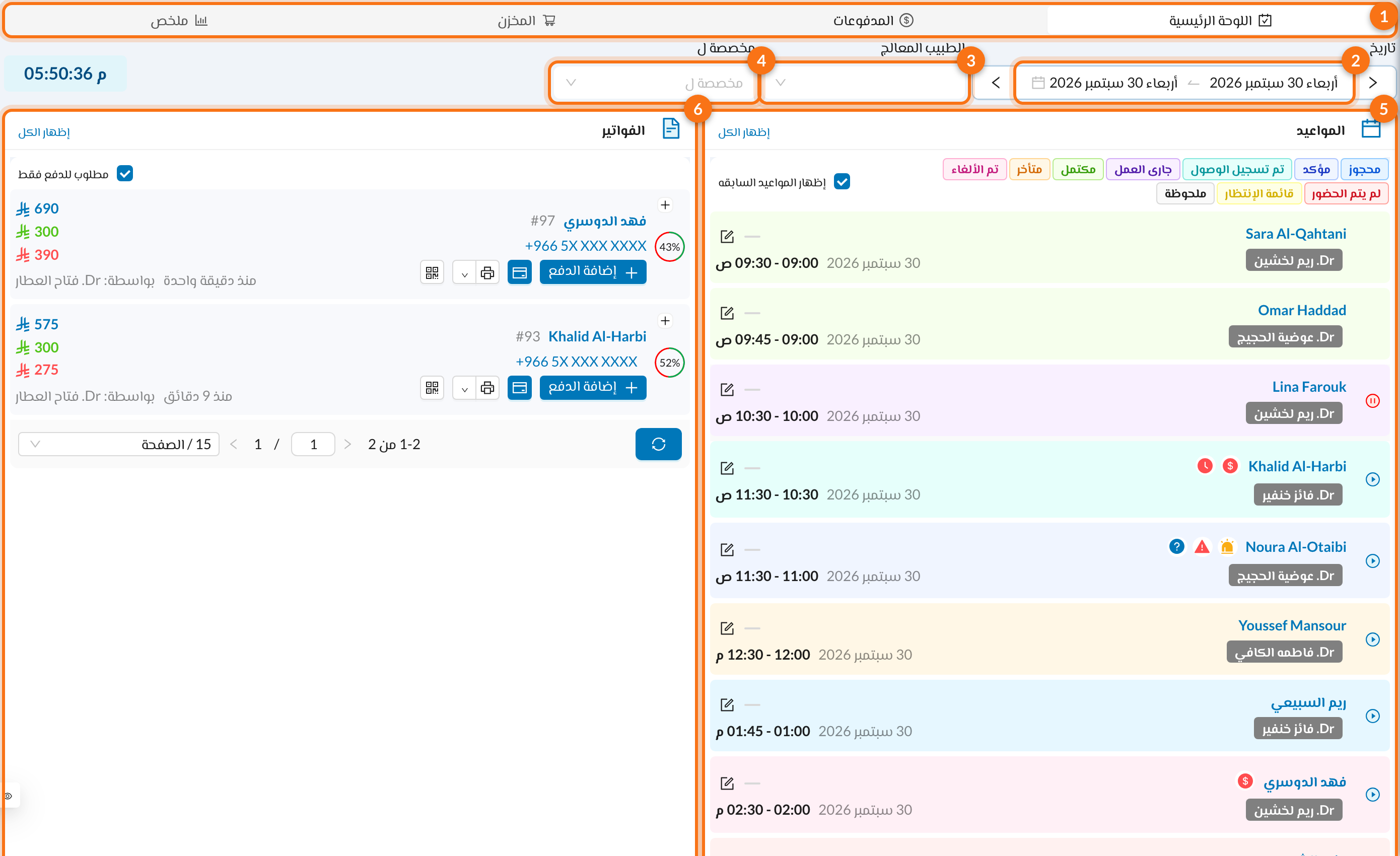
Task: Toggle إظهار المواعيد السابقه checkbox
Action: pyautogui.click(x=842, y=182)
